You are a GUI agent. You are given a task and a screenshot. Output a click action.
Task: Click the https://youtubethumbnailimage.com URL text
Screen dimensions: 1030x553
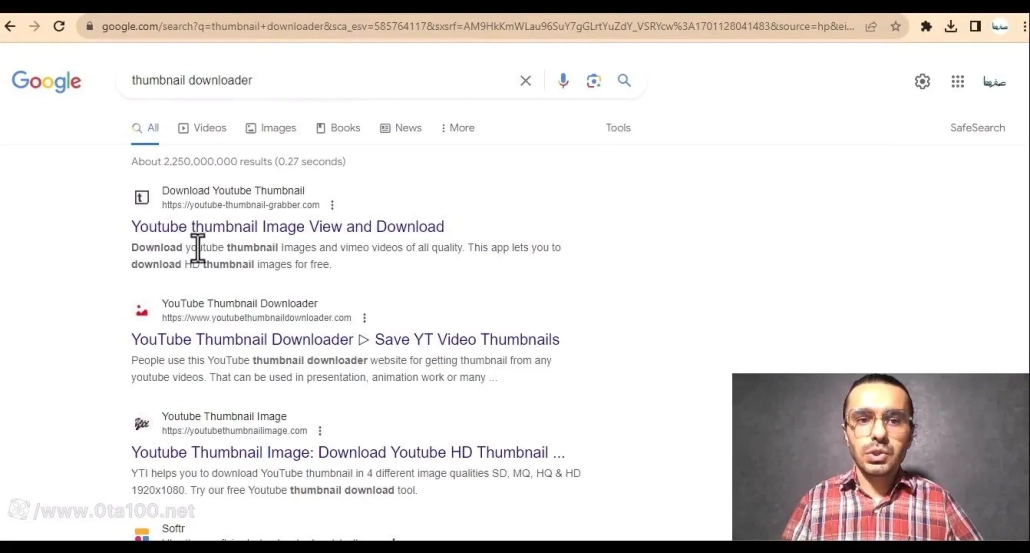235,431
